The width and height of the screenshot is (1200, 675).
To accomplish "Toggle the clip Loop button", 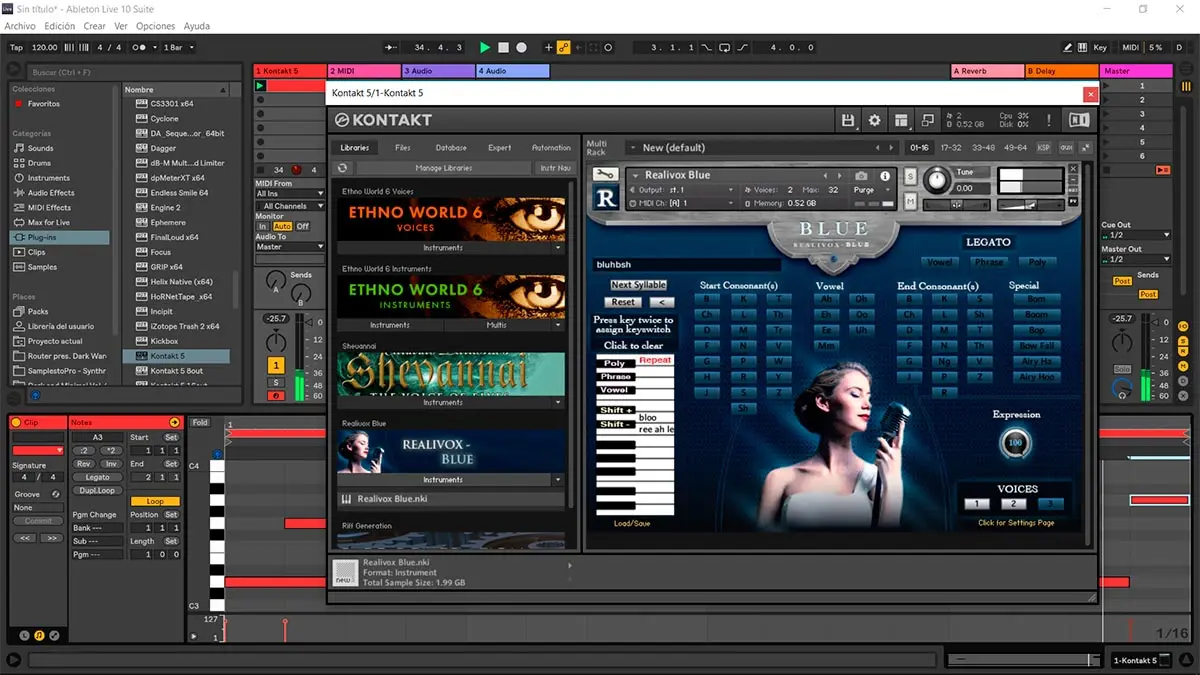I will pos(154,501).
